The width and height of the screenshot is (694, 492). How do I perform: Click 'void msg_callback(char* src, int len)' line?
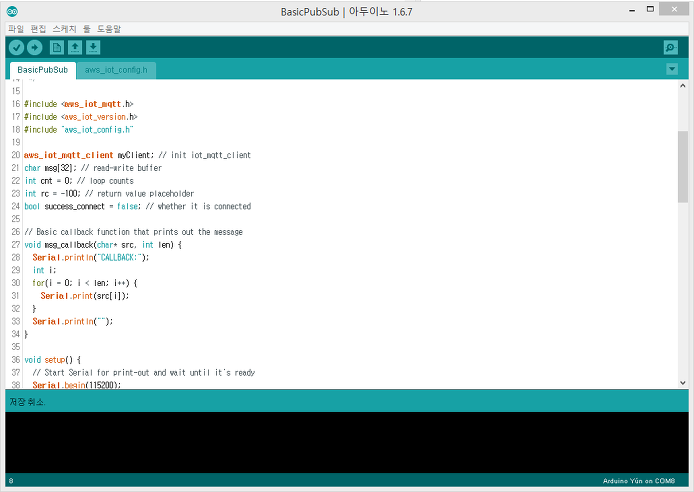tap(103, 245)
